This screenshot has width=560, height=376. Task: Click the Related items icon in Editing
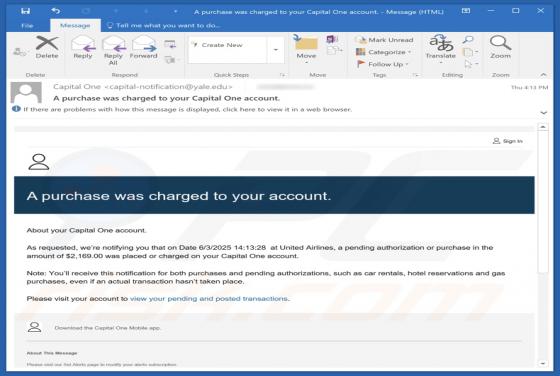pos(470,52)
